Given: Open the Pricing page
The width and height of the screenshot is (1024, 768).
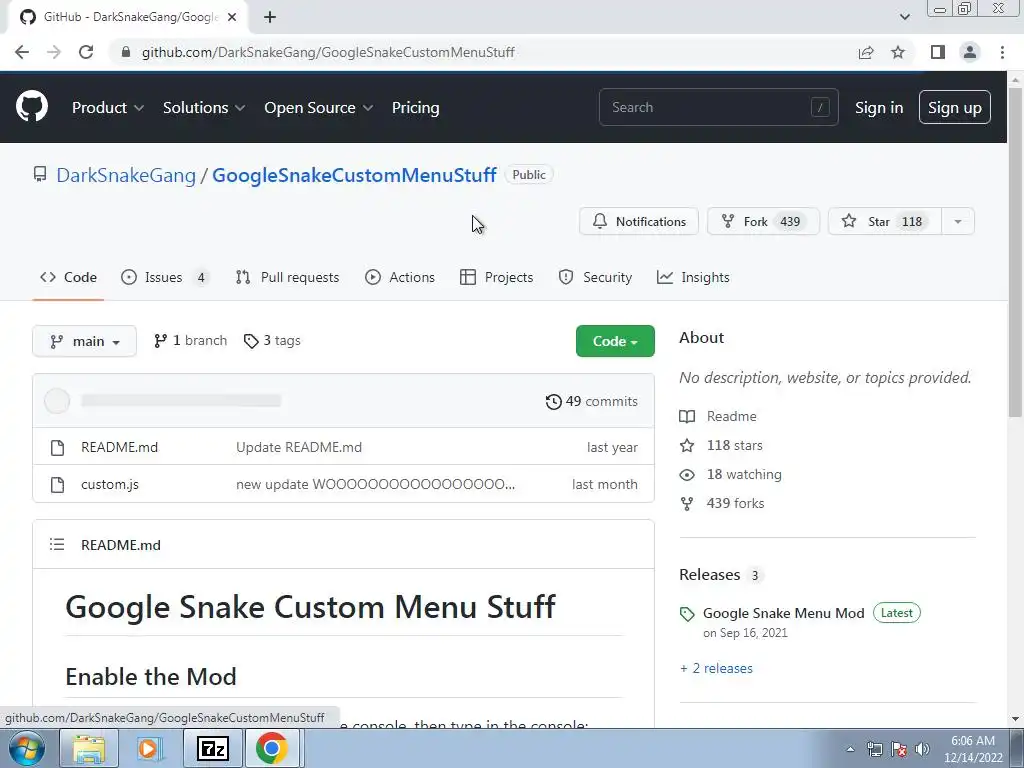Looking at the screenshot, I should (x=415, y=108).
